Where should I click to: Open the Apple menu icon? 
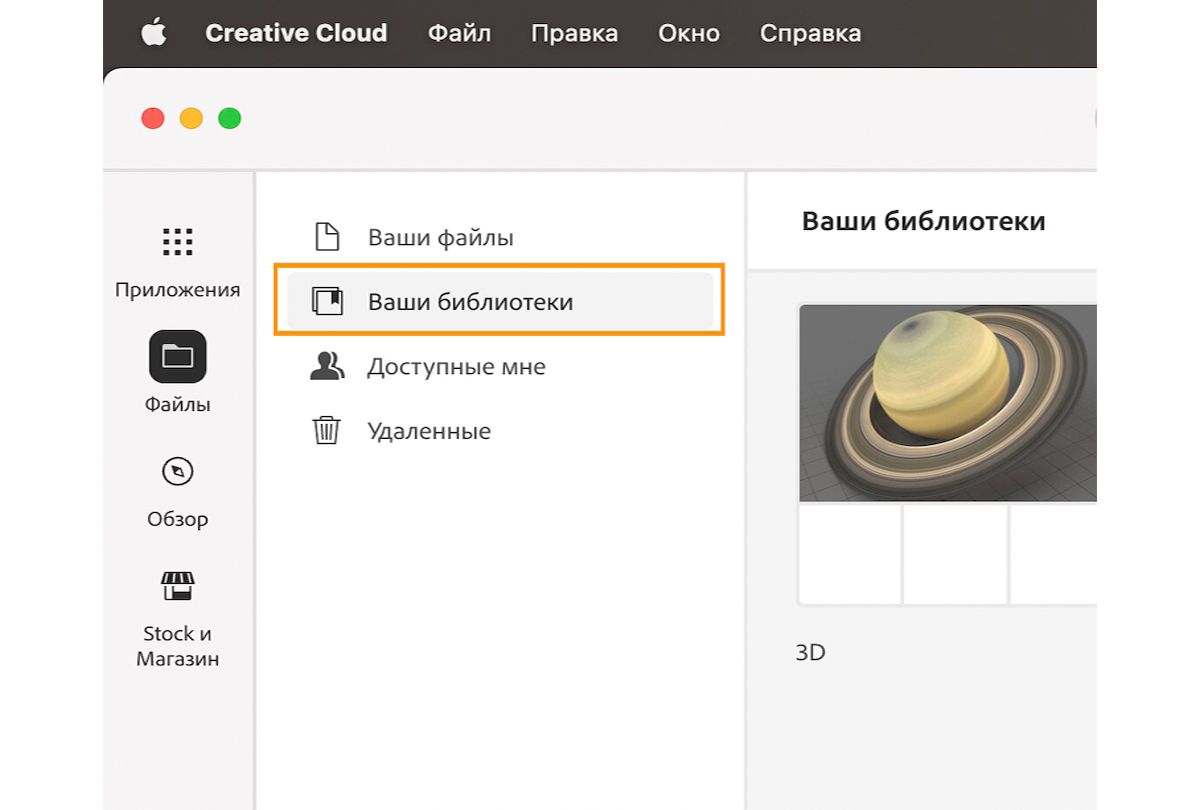pyautogui.click(x=155, y=33)
